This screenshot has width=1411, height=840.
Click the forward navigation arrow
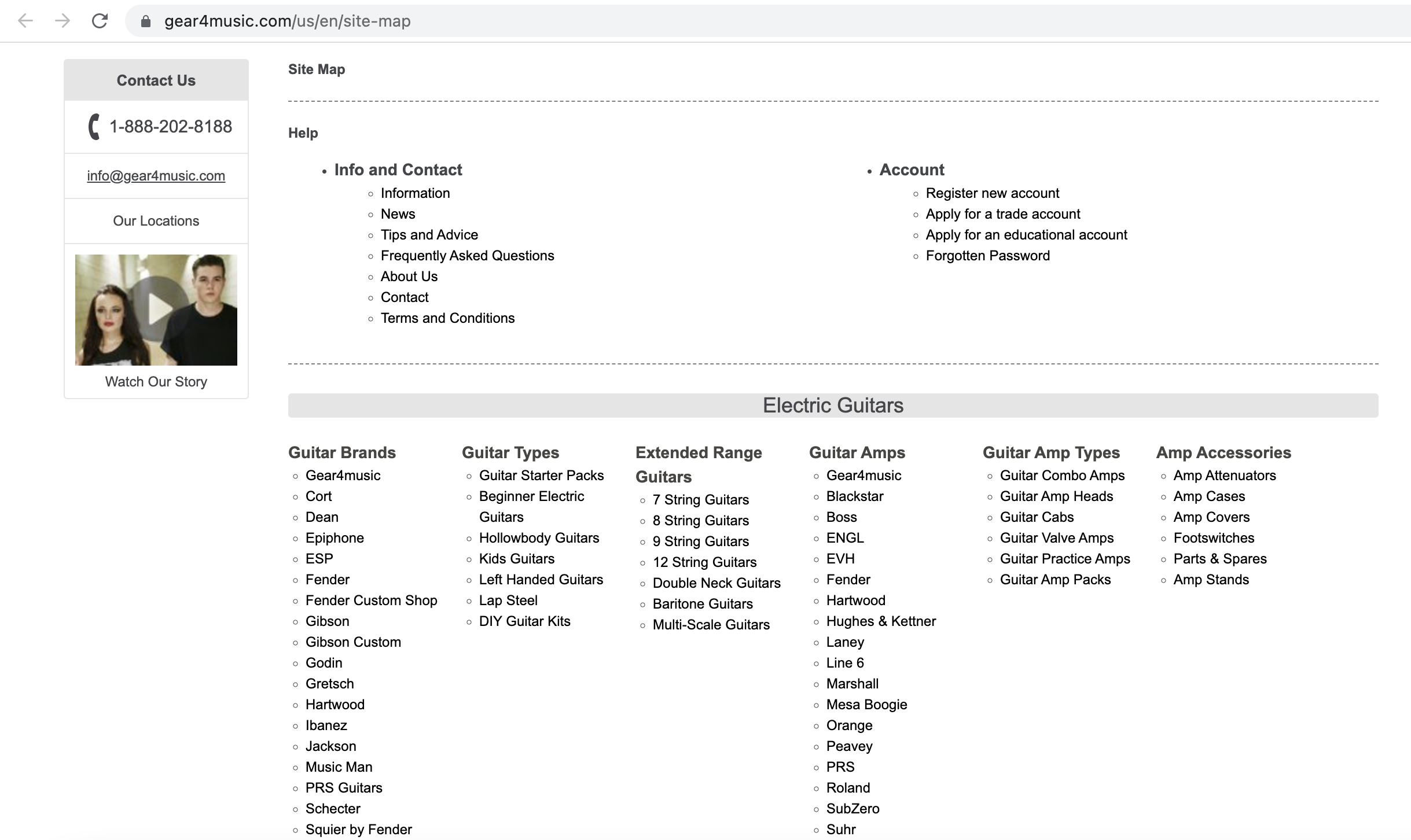point(61,21)
